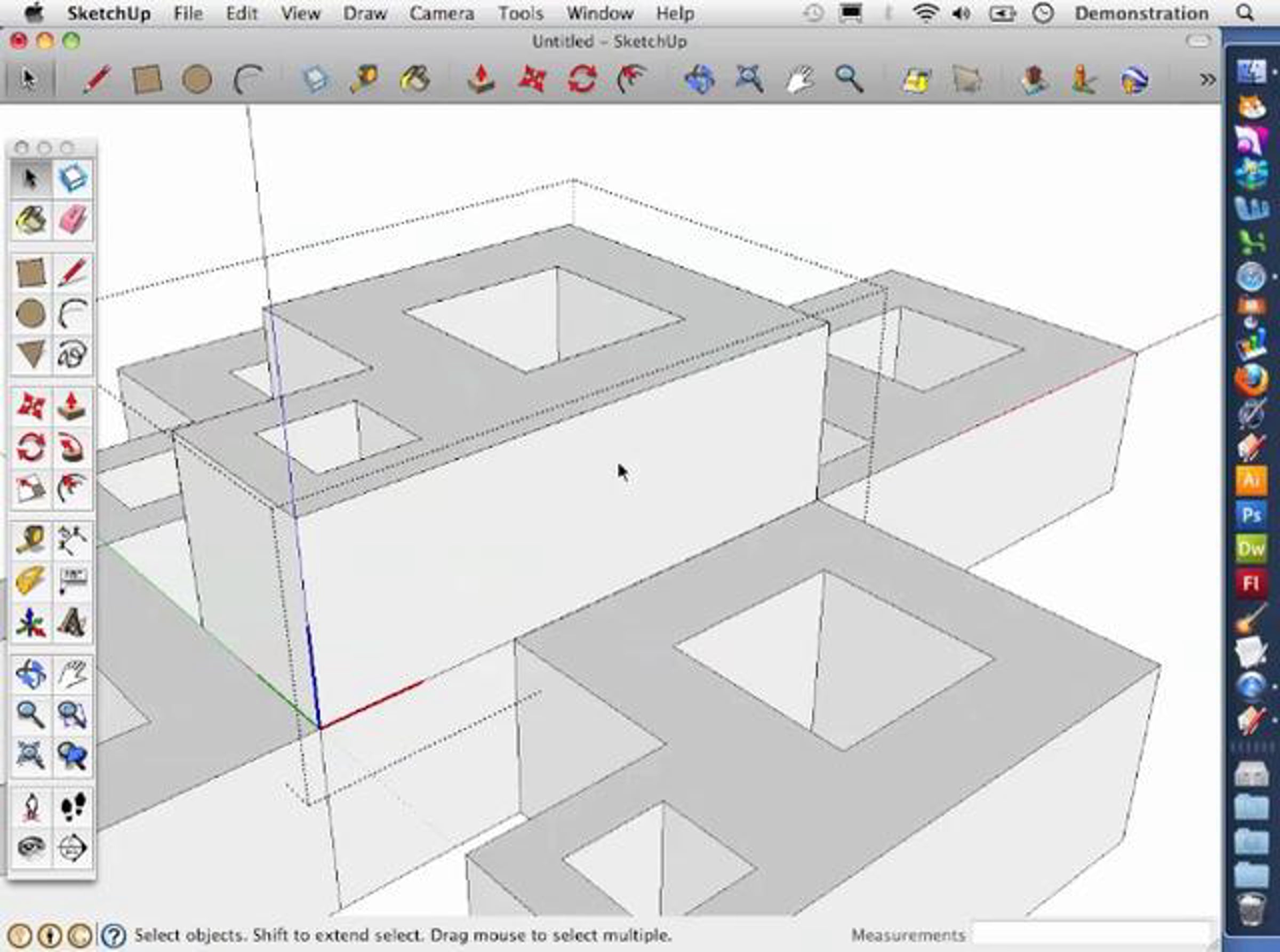Toggle toolbar visibility with title bar pill button
Screen dimensions: 1280x952
point(1198,41)
